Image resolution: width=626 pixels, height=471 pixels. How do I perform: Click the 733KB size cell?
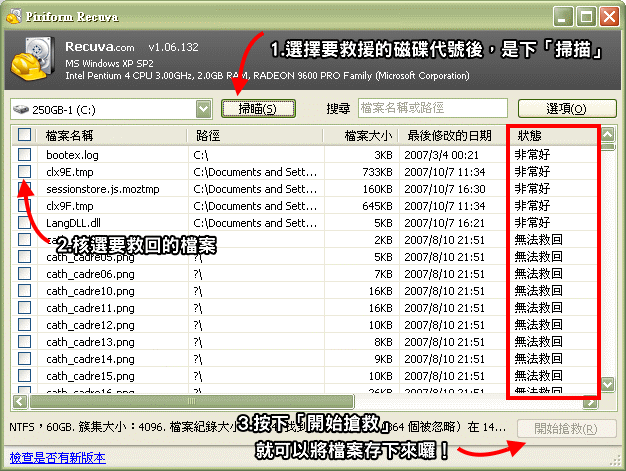(x=377, y=172)
